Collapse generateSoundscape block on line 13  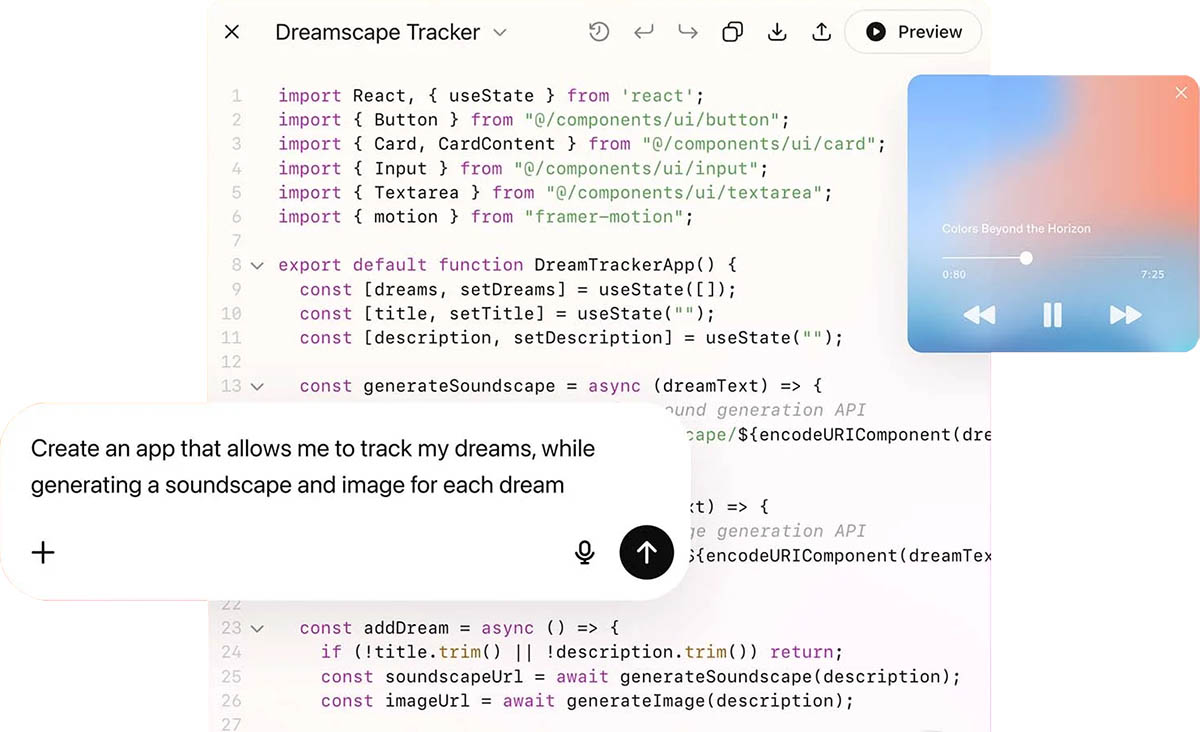tap(257, 387)
